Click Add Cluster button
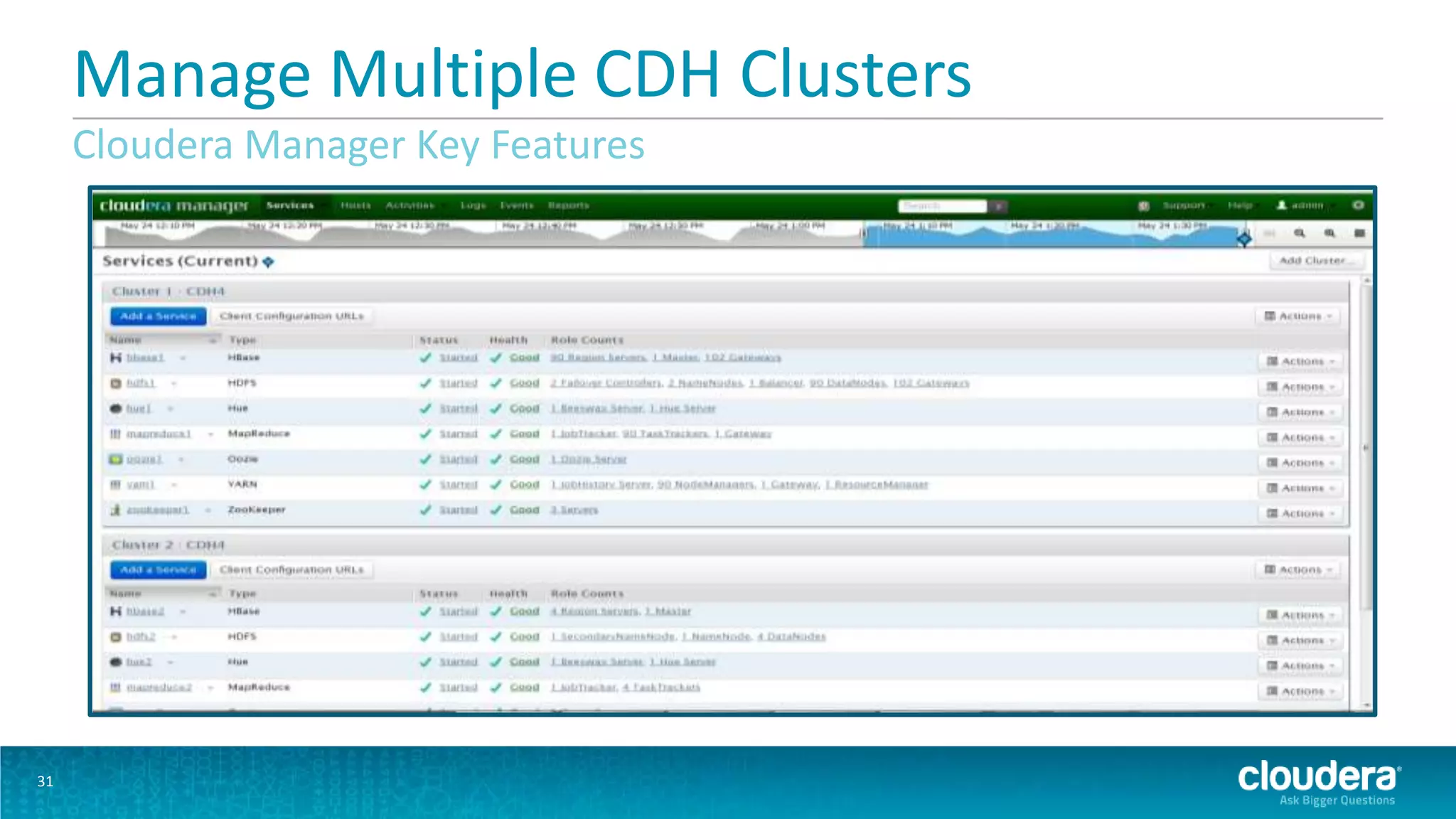 pyautogui.click(x=1317, y=261)
